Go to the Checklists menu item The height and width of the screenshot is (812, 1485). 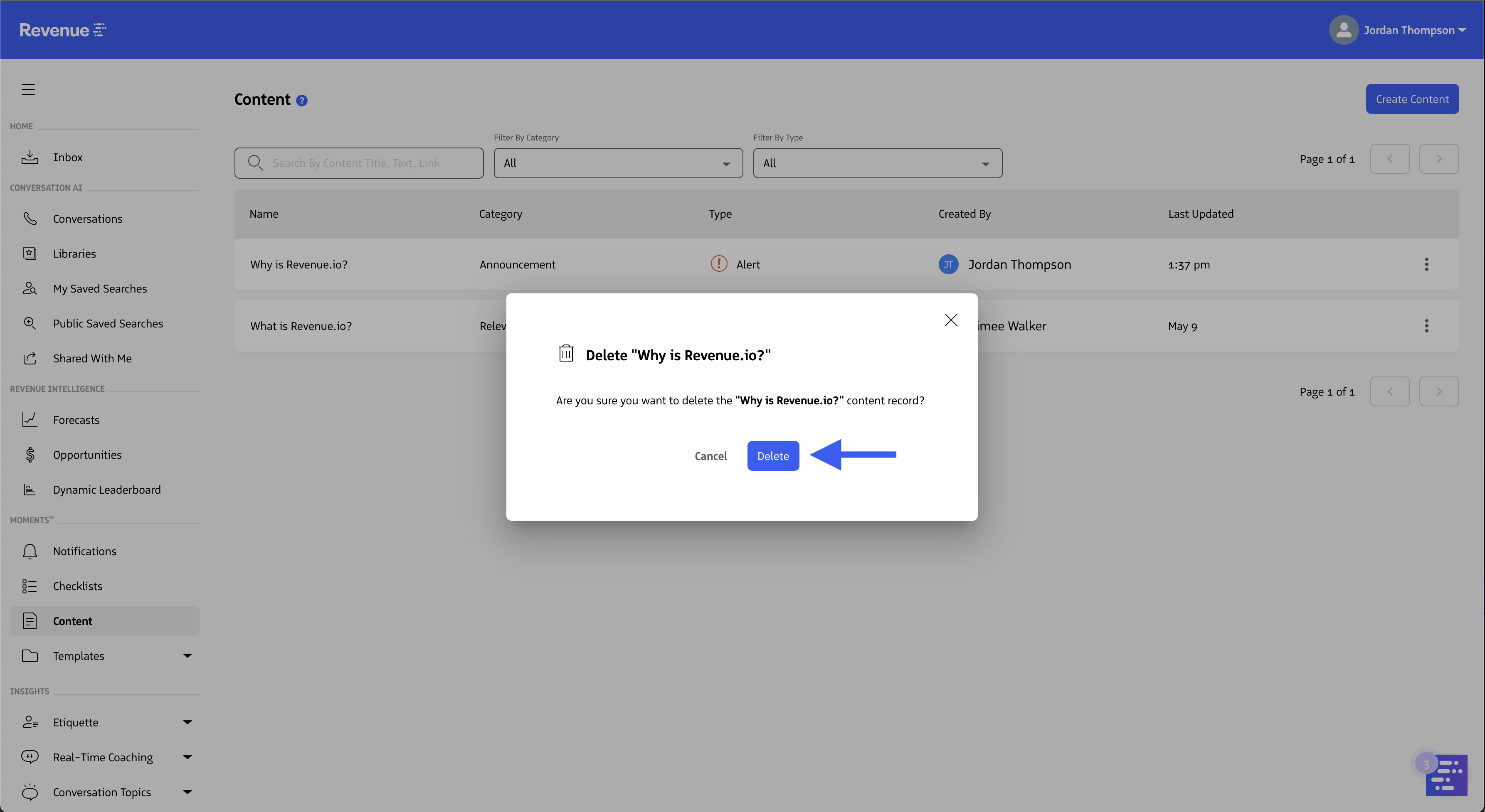(104, 586)
